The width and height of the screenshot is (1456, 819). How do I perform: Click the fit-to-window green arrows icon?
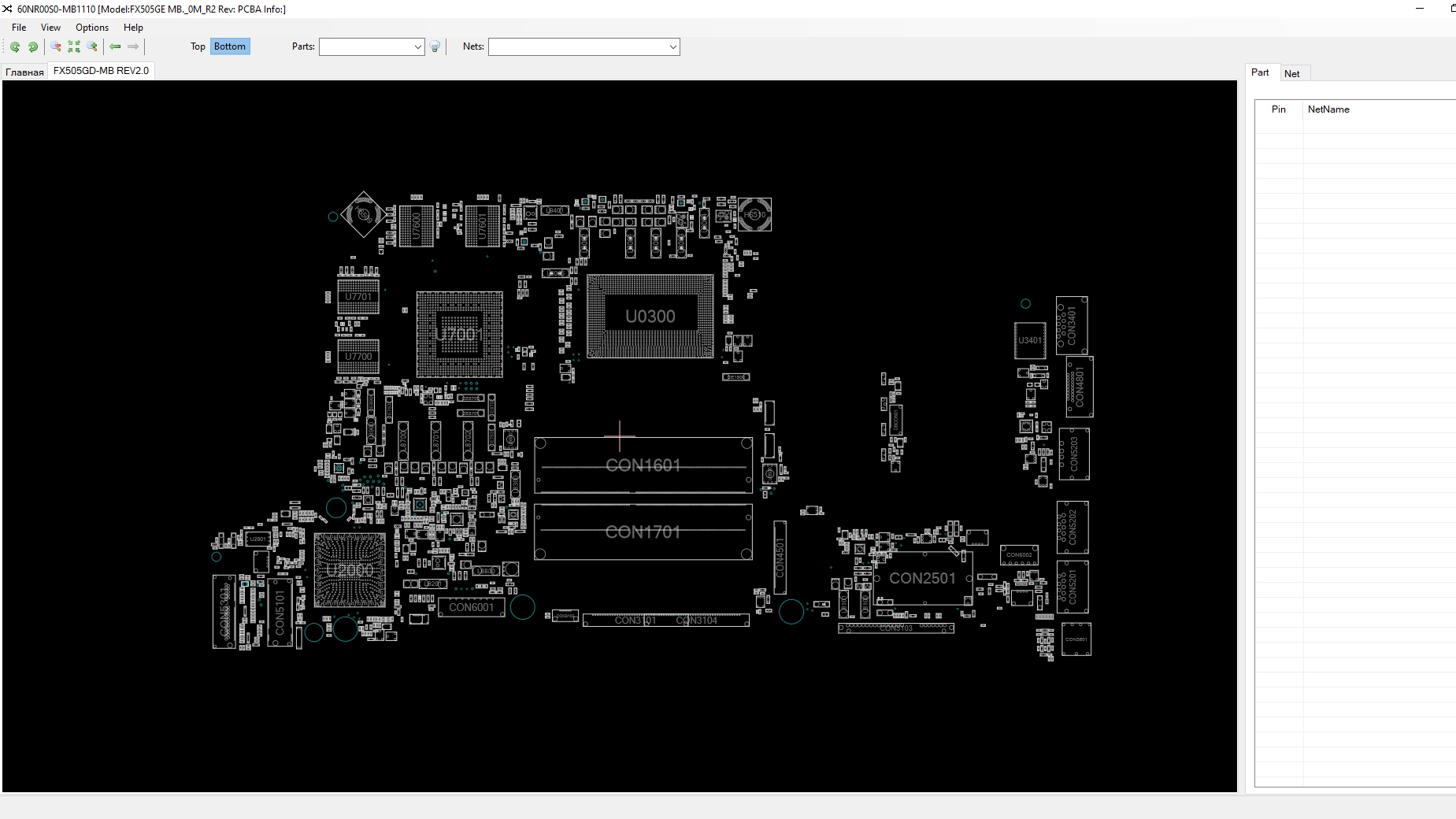(74, 47)
